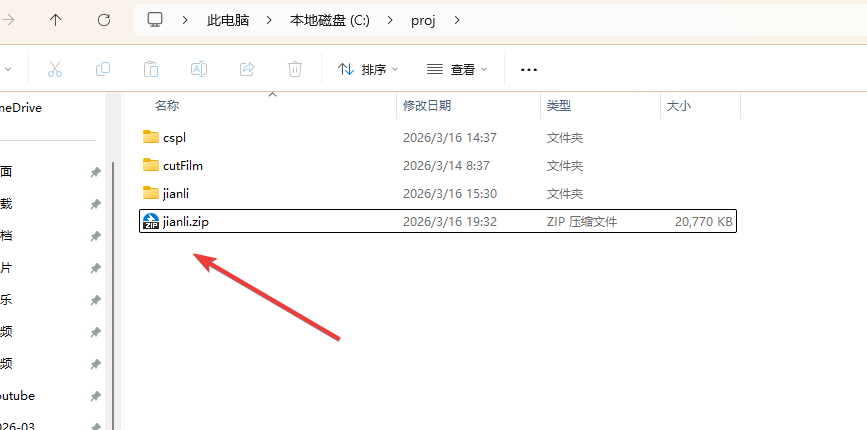
Task: Open the 排序 sort dropdown
Action: (x=368, y=69)
